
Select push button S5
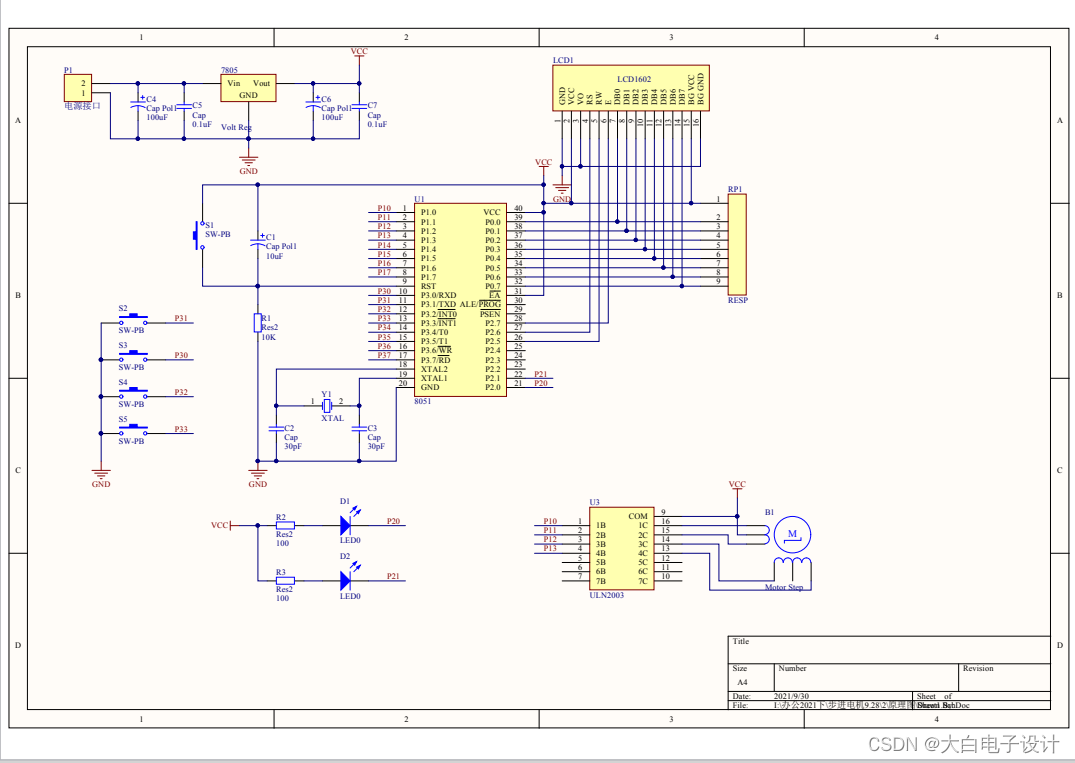(133, 431)
